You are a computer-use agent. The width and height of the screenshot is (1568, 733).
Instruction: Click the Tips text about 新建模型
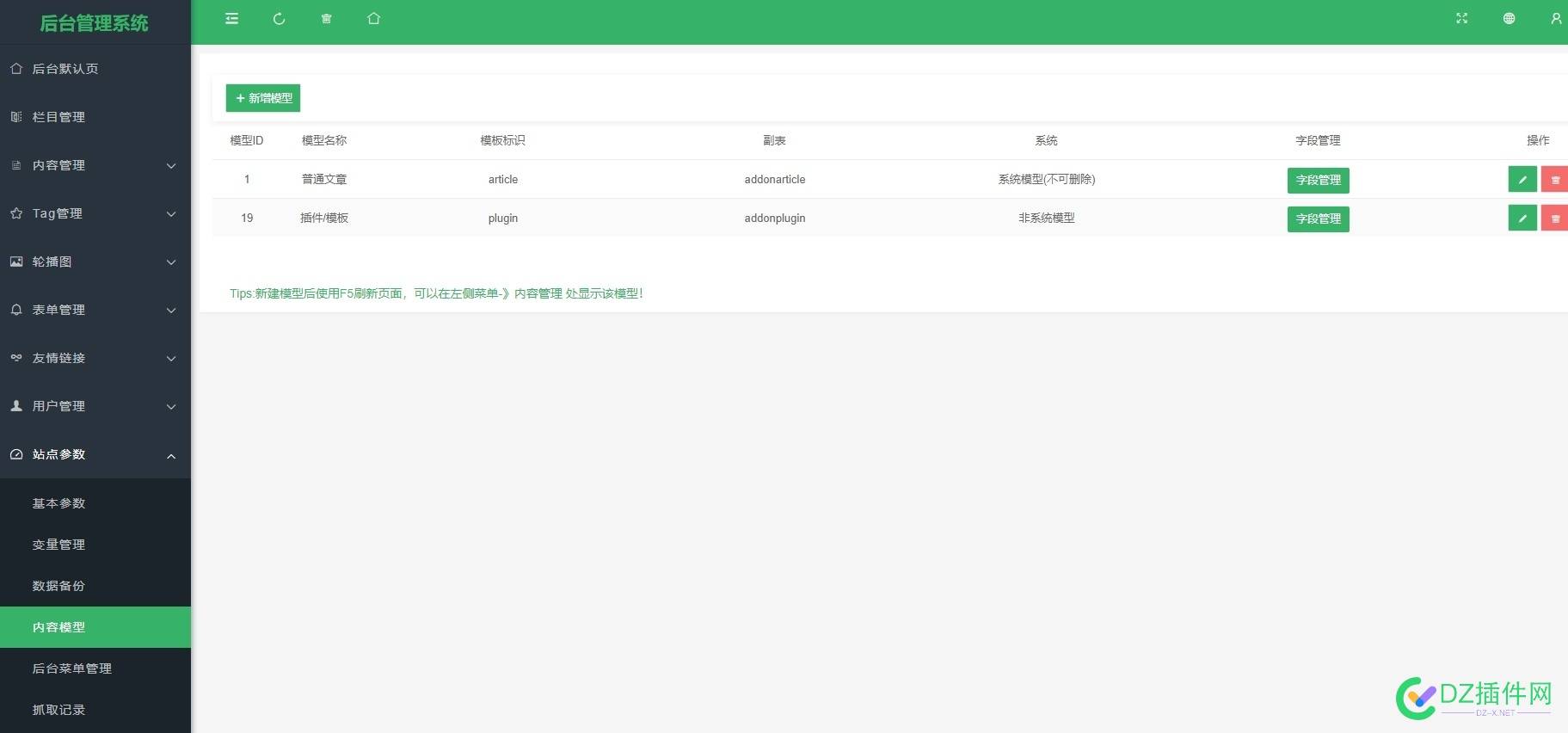point(436,293)
